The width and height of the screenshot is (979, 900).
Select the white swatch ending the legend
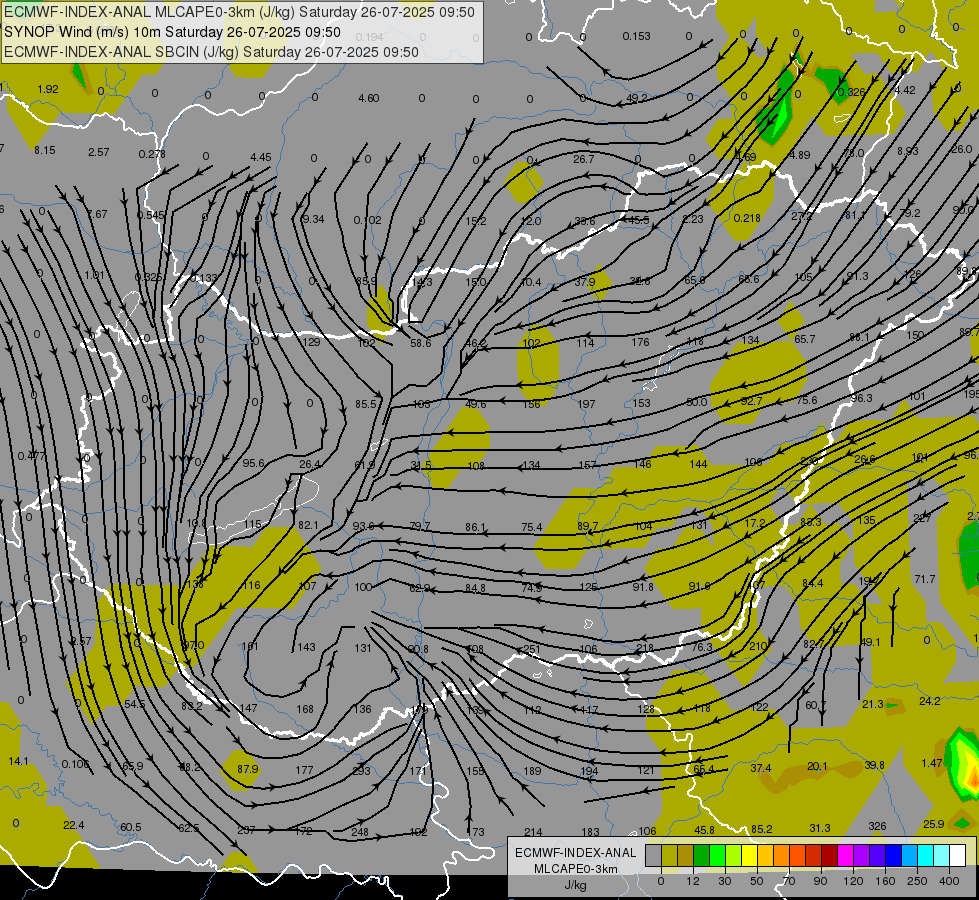(957, 855)
